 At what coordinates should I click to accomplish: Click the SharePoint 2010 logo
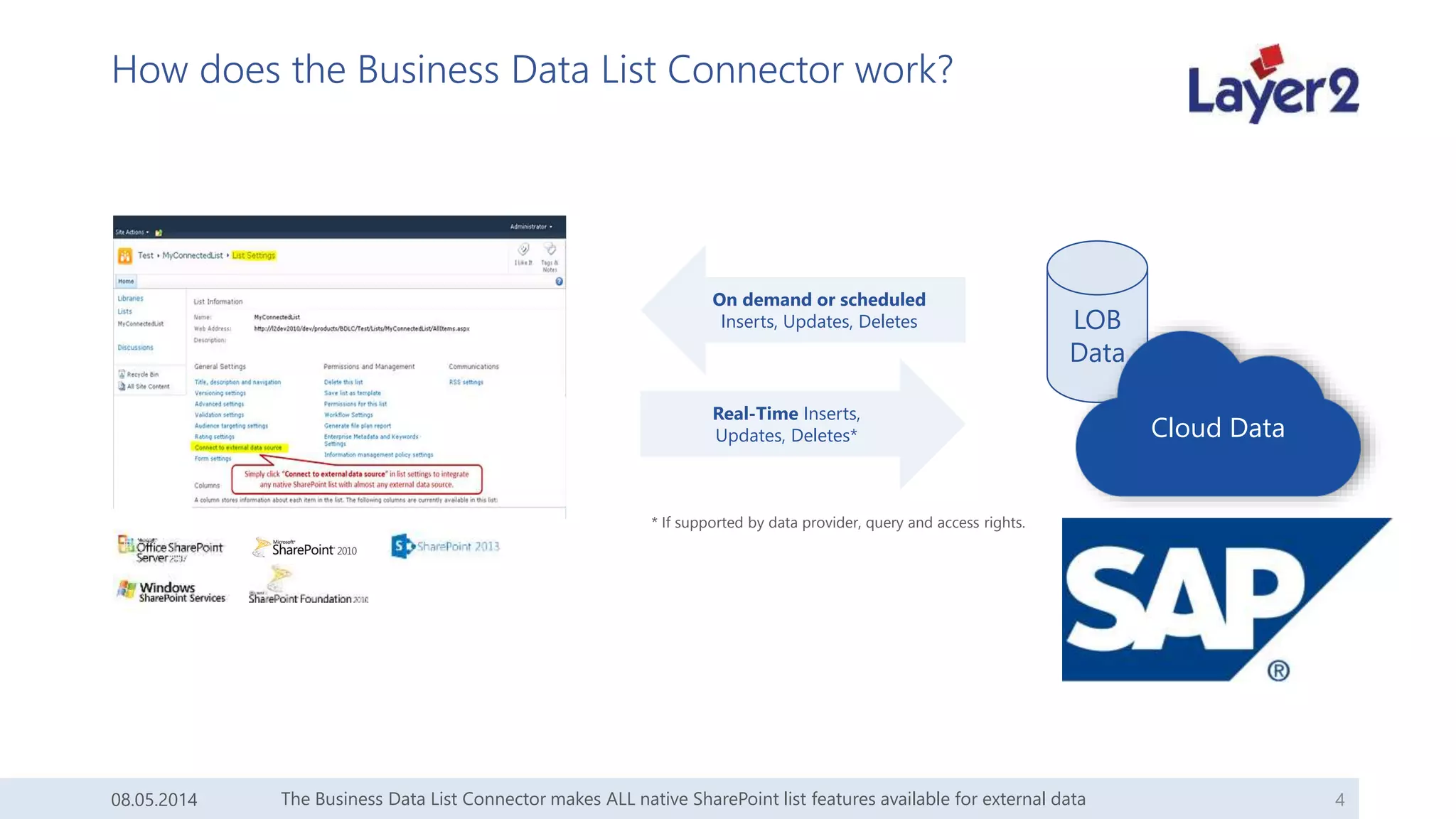tap(305, 547)
